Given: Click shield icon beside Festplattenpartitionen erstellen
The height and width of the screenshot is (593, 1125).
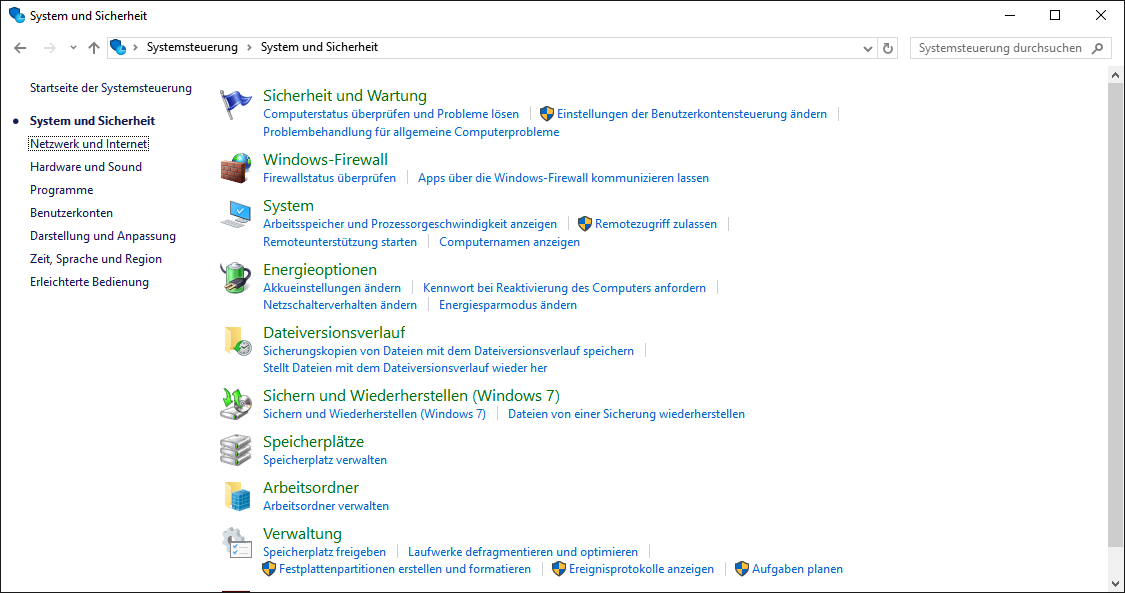Looking at the screenshot, I should point(269,569).
